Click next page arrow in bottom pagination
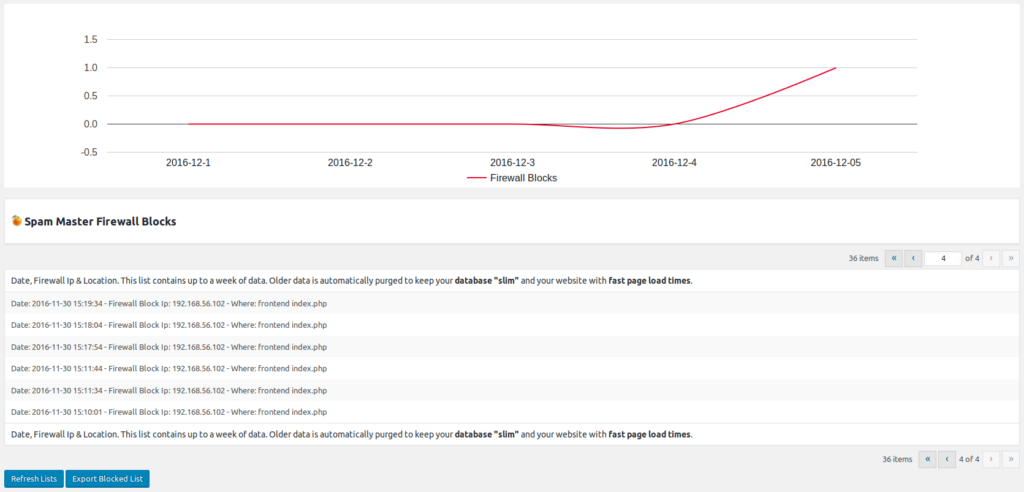This screenshot has height=492, width=1024. (x=991, y=459)
